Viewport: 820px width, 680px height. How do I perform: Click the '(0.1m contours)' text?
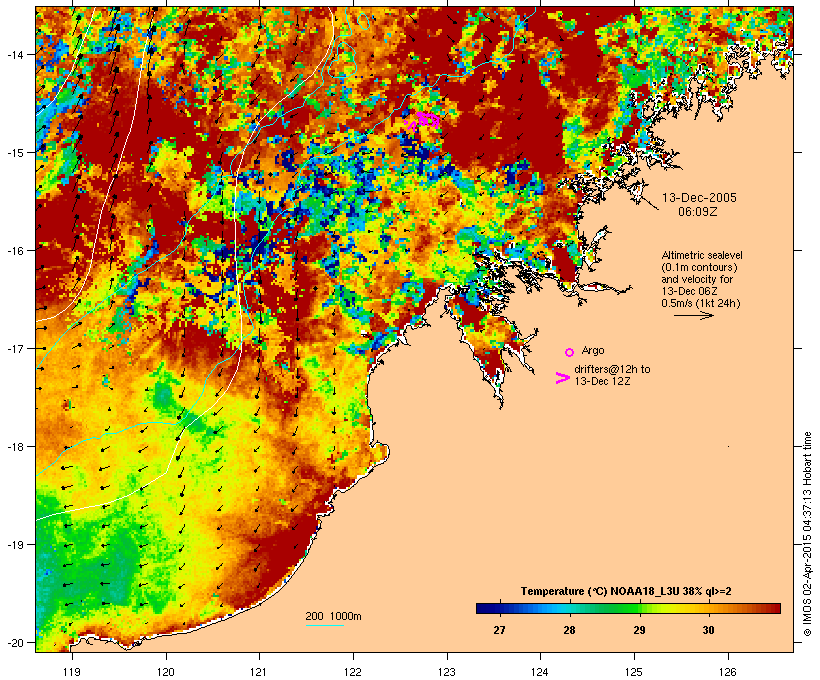(x=699, y=267)
